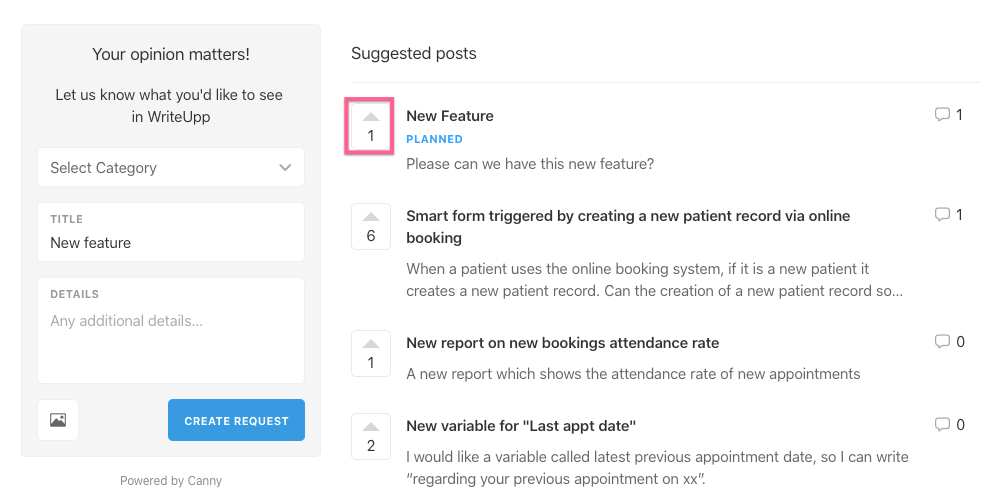This screenshot has width=995, height=496.
Task: Click the 'I would like a variable' description
Action: (x=657, y=467)
